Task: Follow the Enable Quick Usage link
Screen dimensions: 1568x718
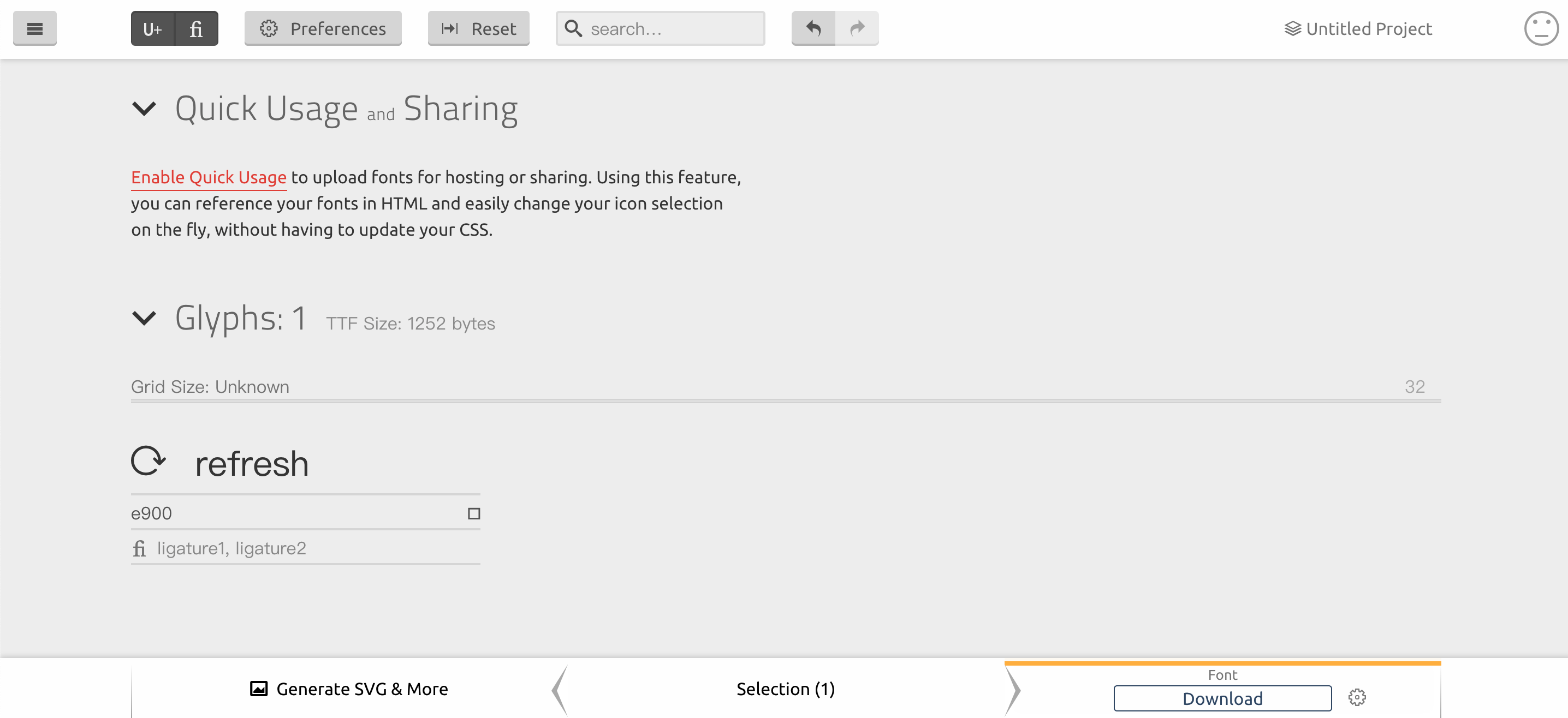Action: point(209,177)
